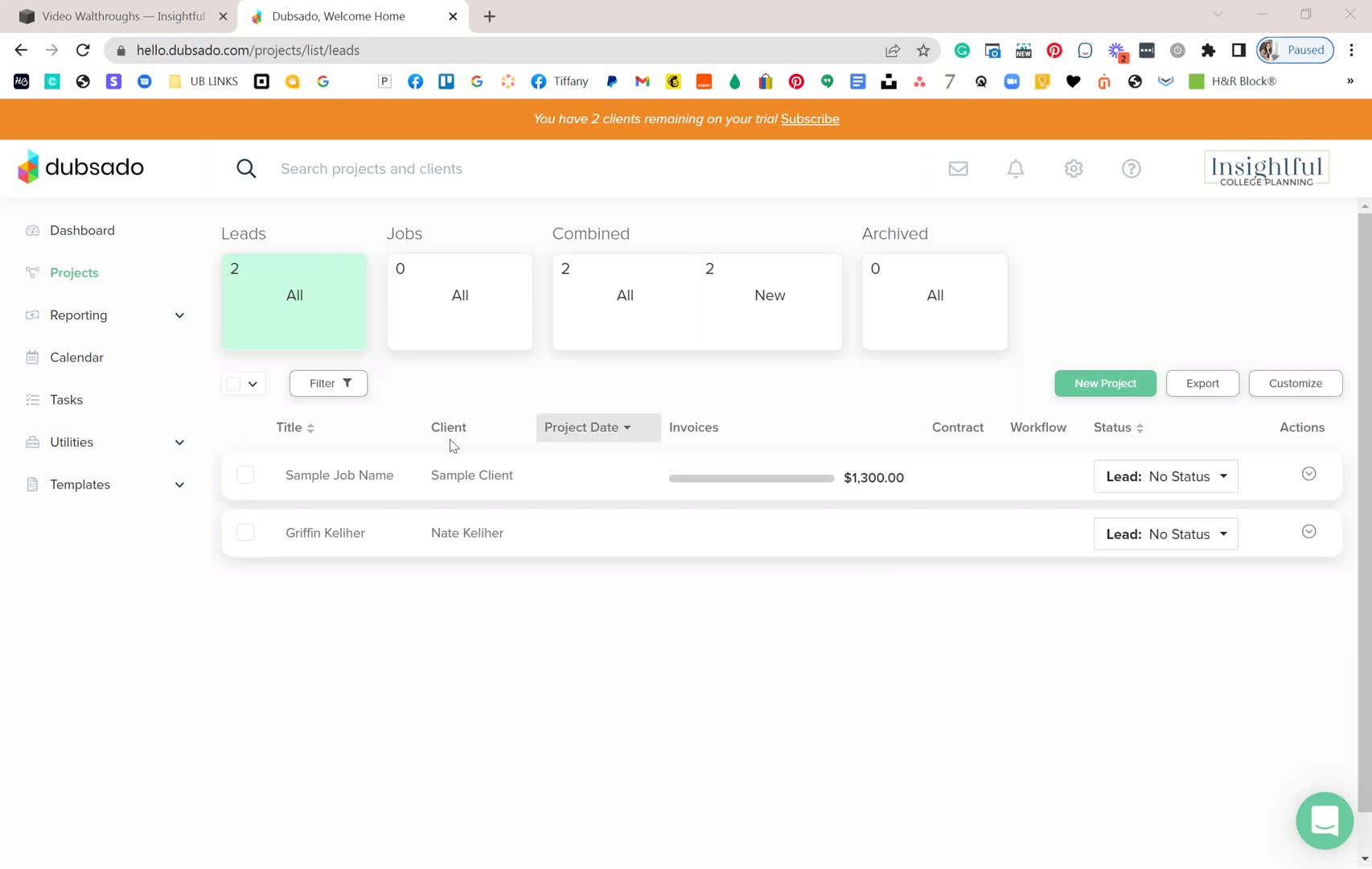Screen dimensions: 1372x869
Task: Click the search magnifier icon
Action: (246, 168)
